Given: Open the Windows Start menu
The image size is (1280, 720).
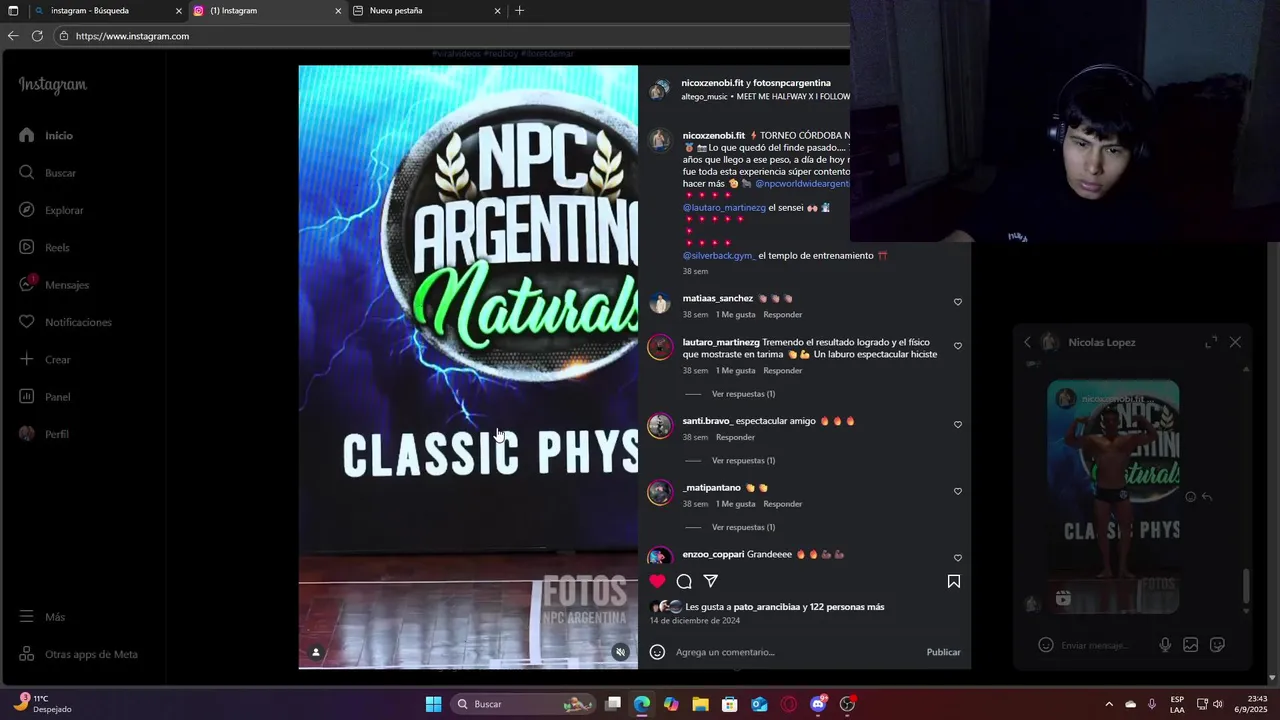Looking at the screenshot, I should click(x=433, y=704).
